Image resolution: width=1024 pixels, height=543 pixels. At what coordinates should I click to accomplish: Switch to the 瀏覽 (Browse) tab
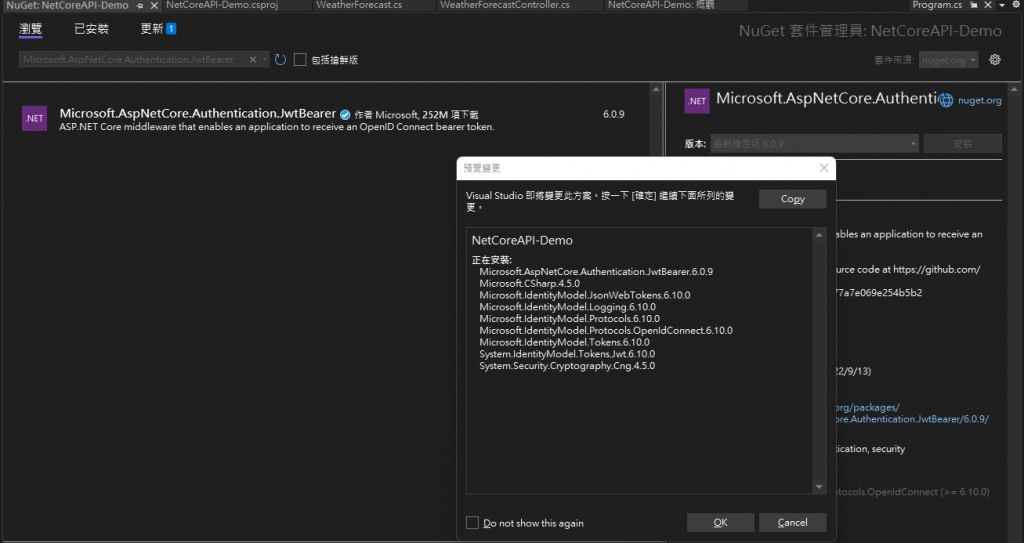pyautogui.click(x=31, y=29)
